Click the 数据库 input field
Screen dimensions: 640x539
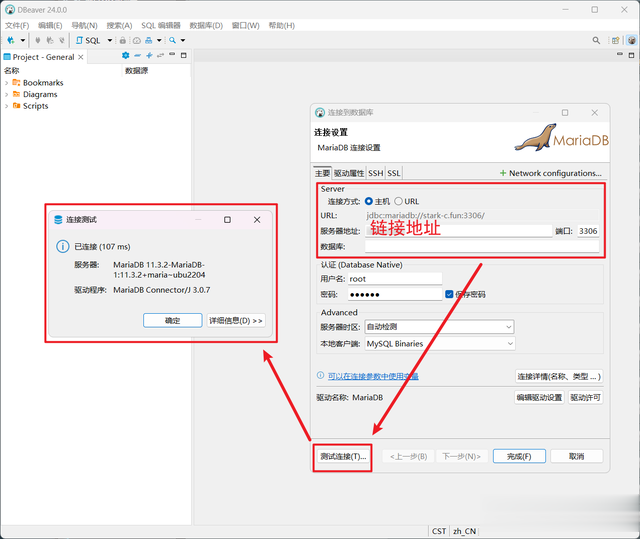pos(482,246)
